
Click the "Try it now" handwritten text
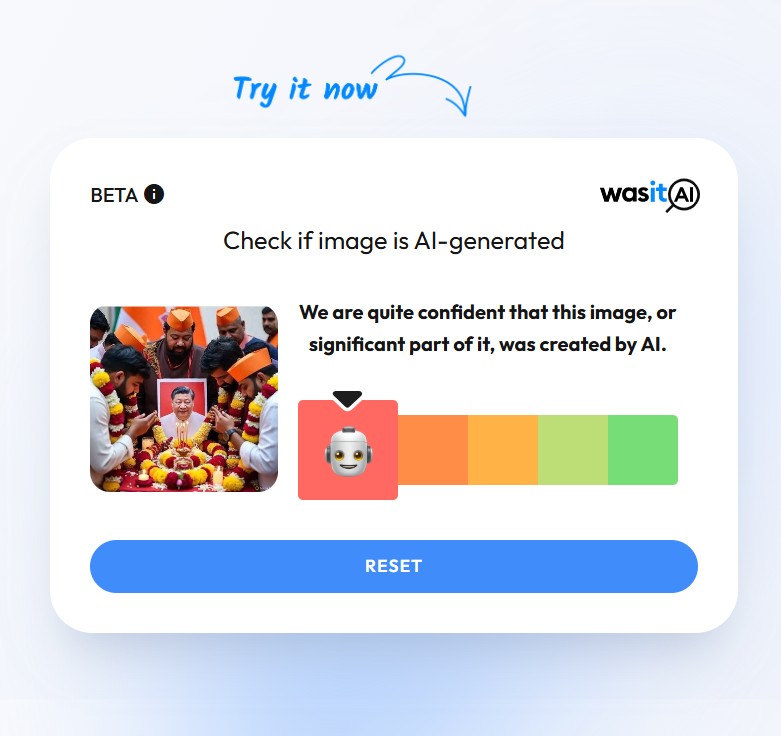coord(305,90)
